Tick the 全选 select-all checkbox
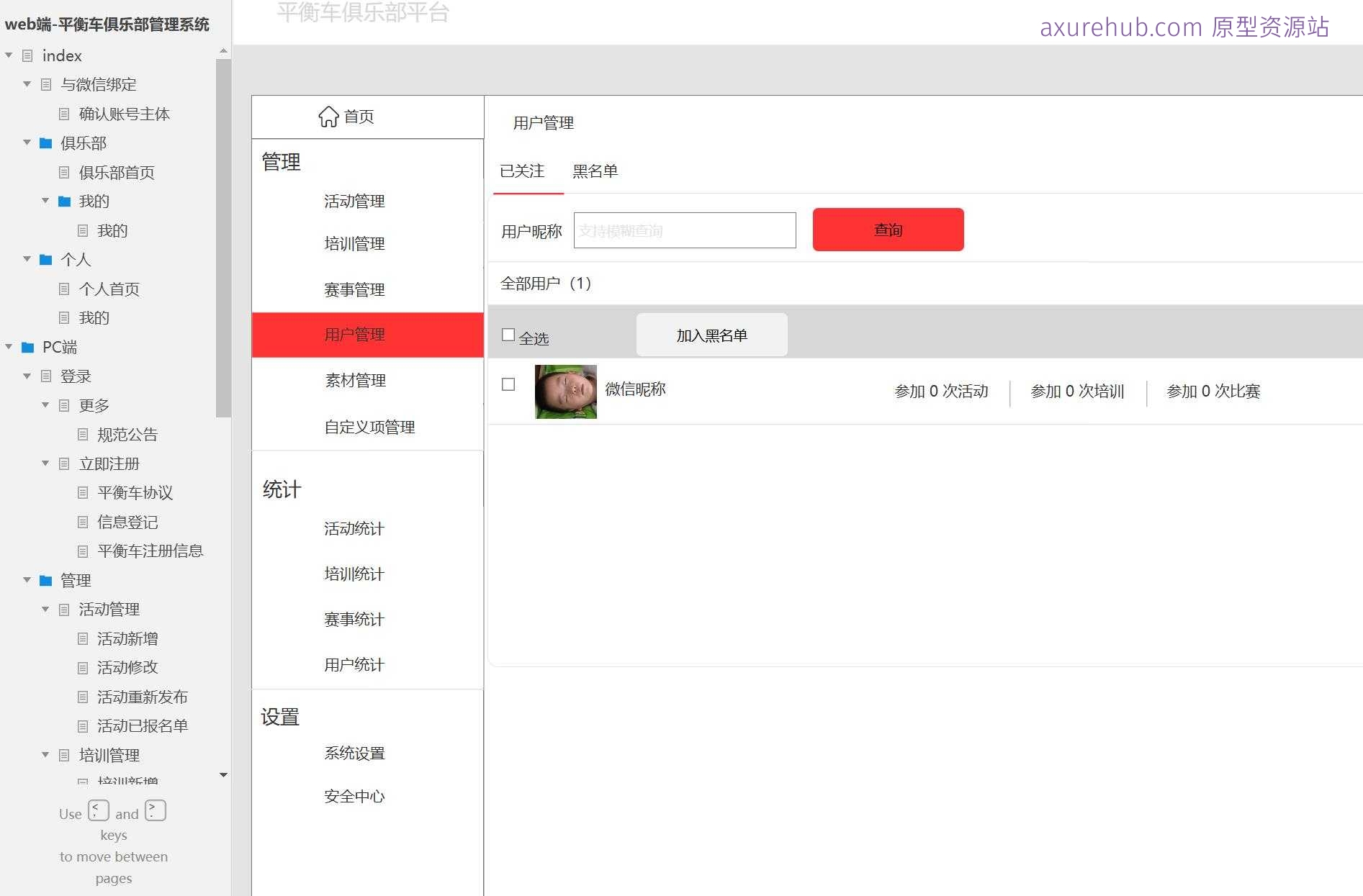Screen dimensions: 1363x896 coord(508,335)
